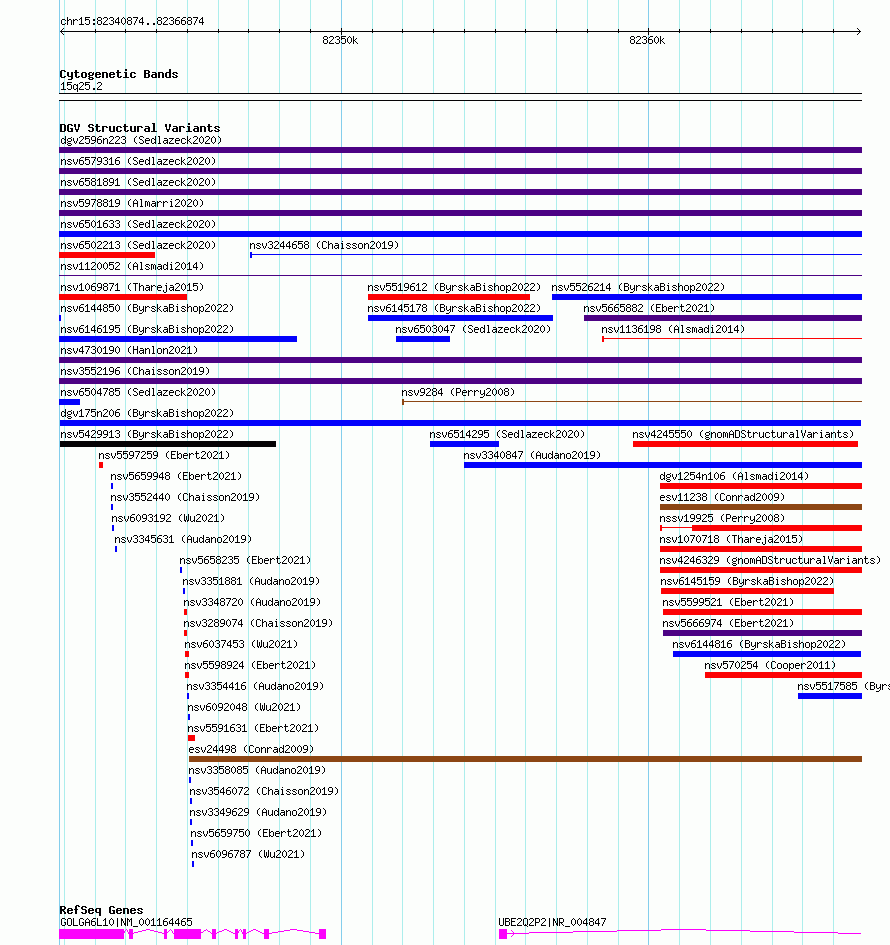Click the red bar under nsv4245550
This screenshot has height=945, width=890.
coord(745,444)
